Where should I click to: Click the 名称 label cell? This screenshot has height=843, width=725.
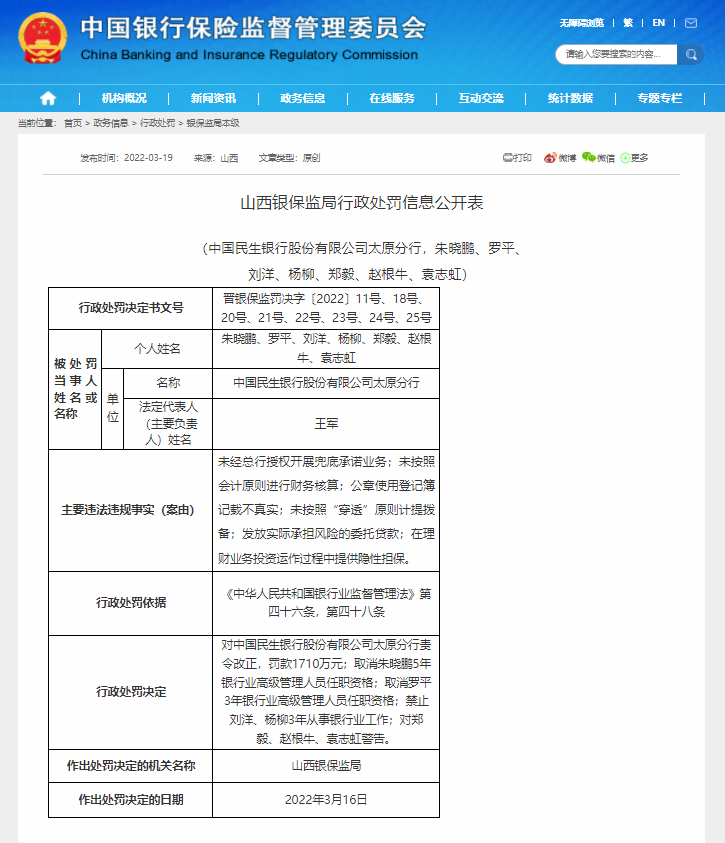coord(168,383)
